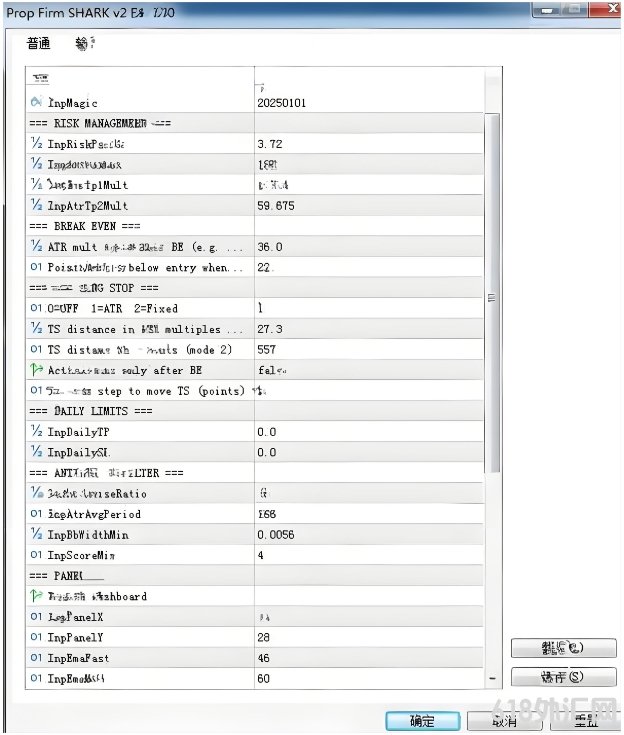
Task: Click the reset button at bottom right
Action: (586, 721)
